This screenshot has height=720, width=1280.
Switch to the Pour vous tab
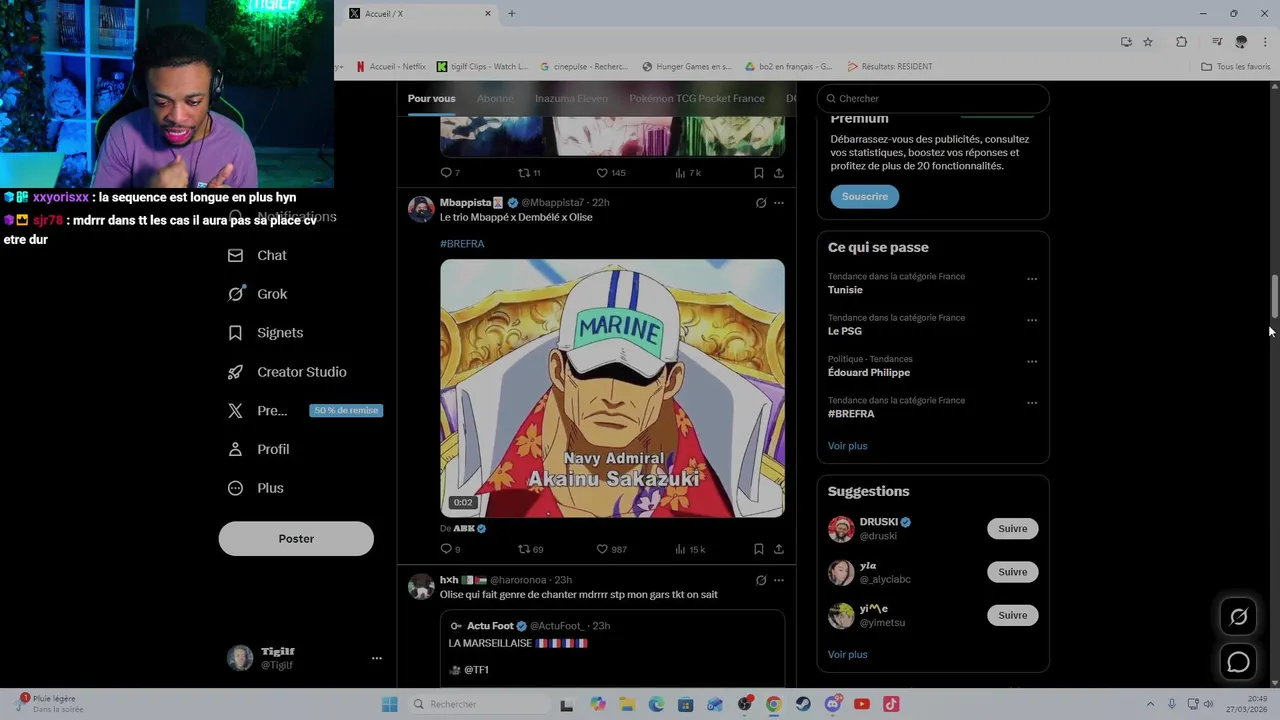tap(431, 98)
